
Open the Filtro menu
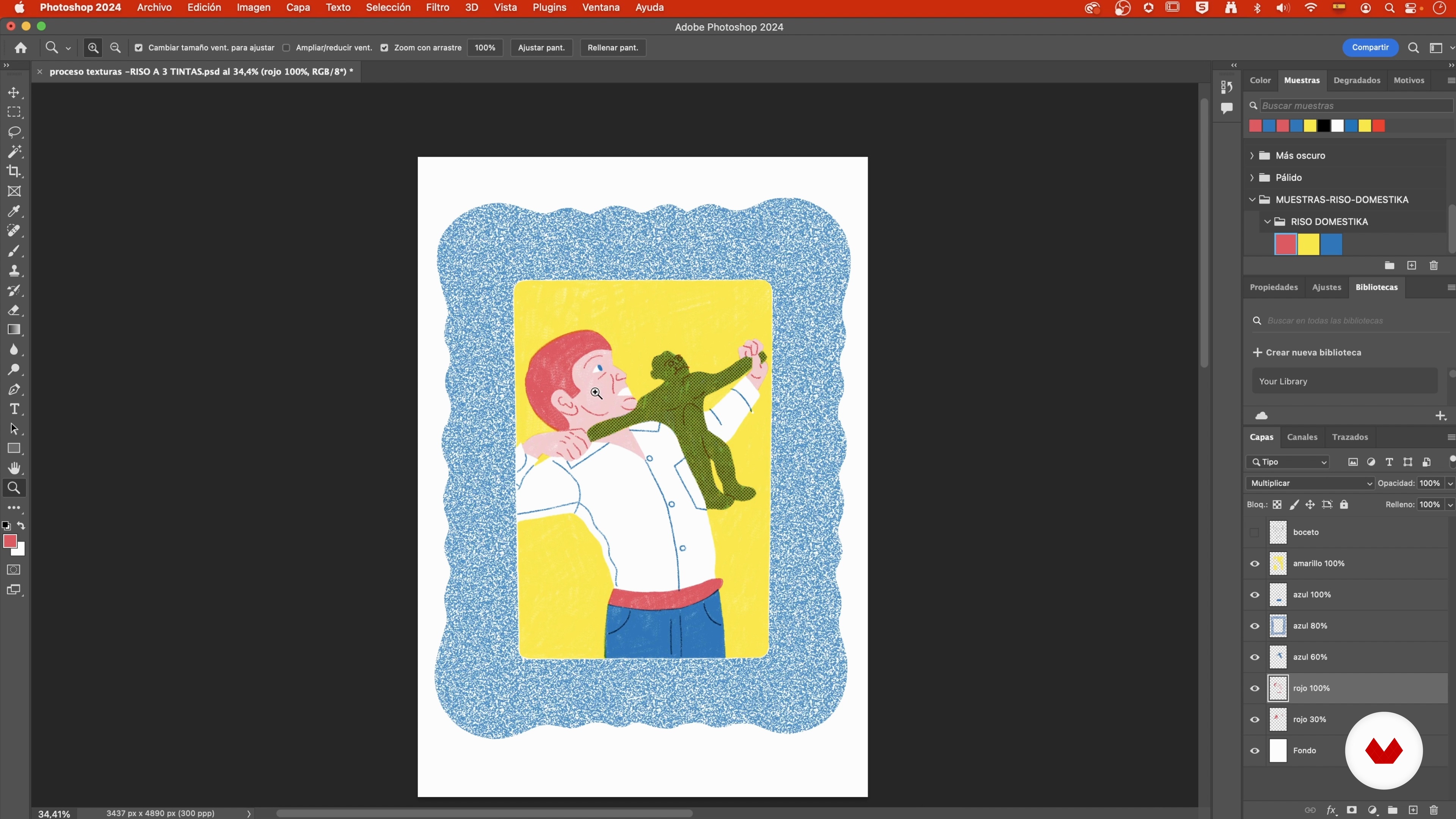(x=437, y=8)
